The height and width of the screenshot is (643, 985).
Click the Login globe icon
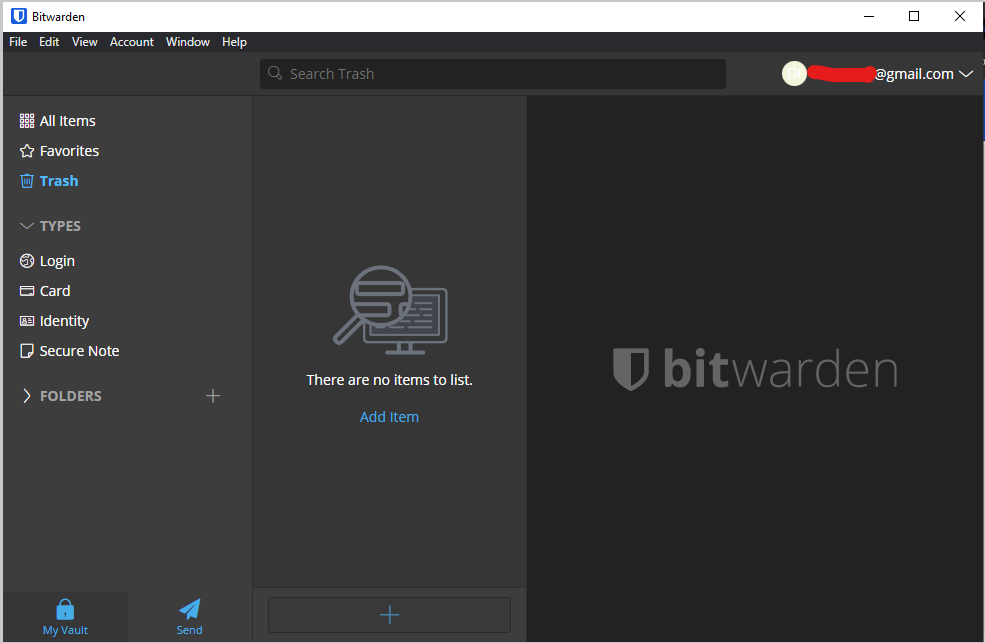(27, 261)
